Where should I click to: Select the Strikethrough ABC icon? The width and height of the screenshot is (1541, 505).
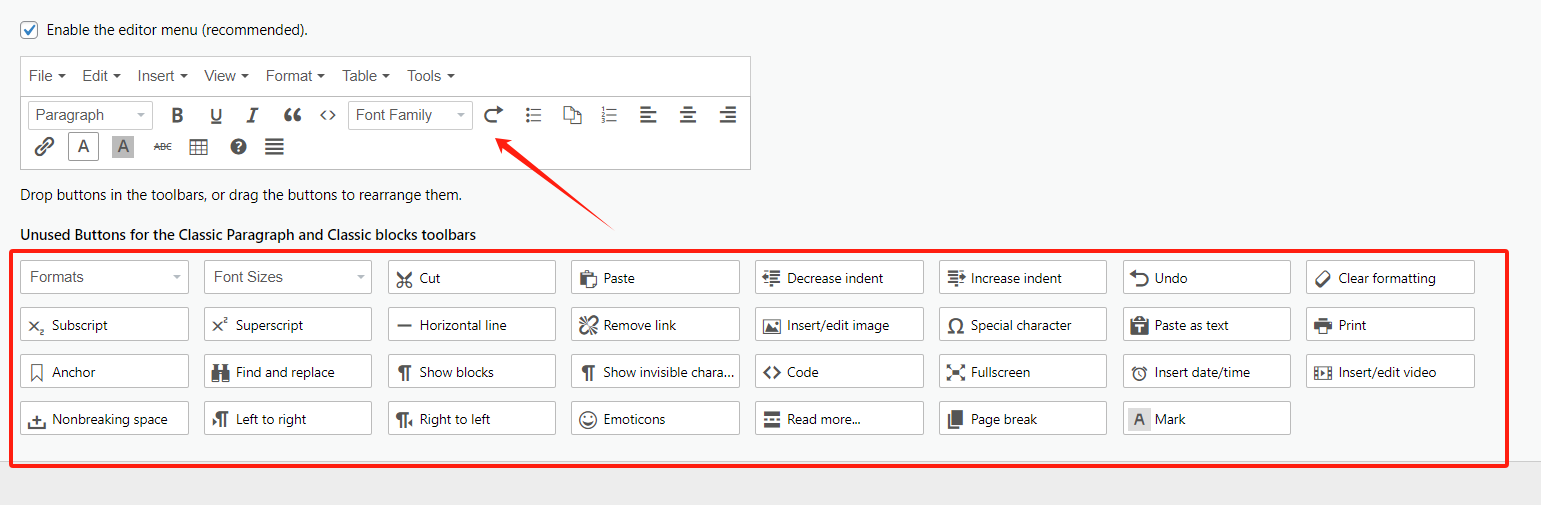162,147
